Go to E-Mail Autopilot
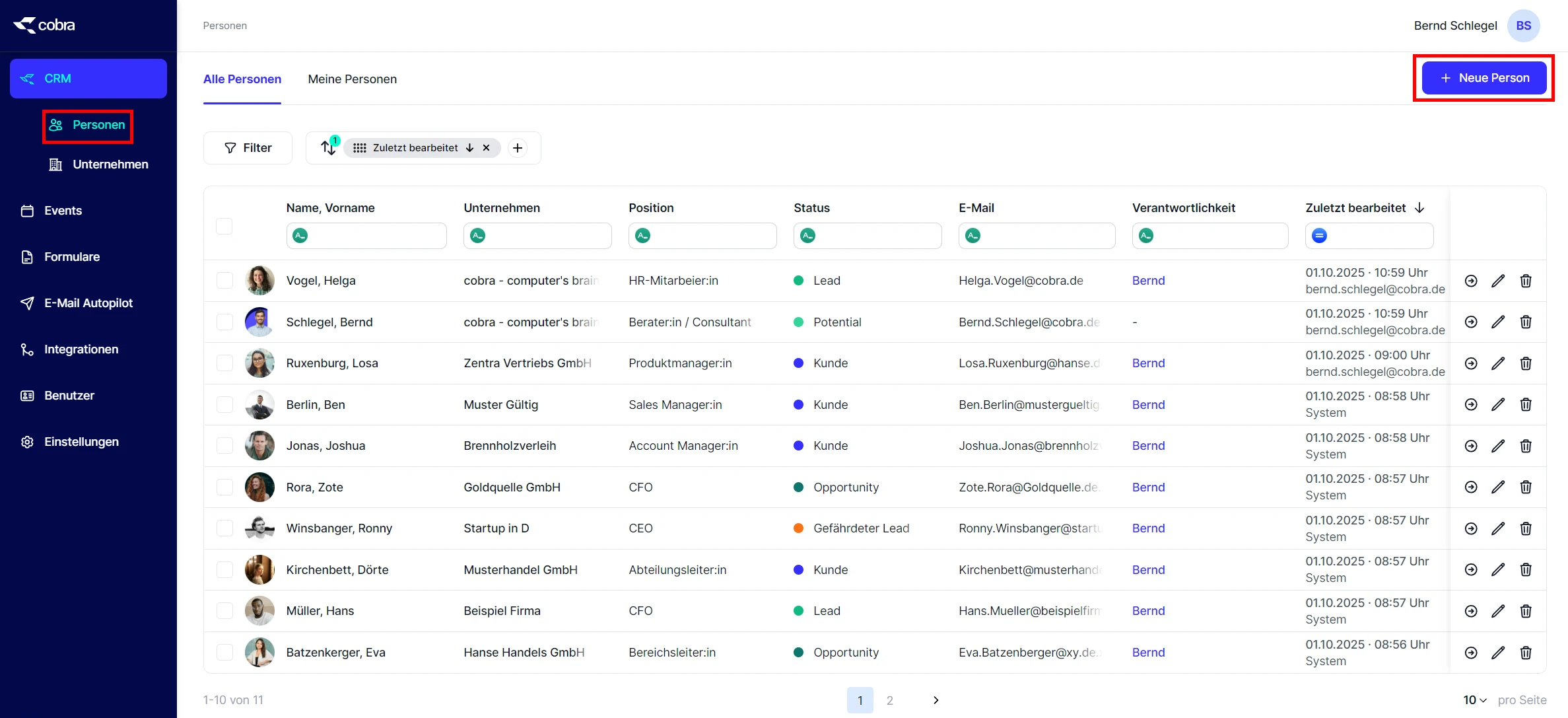The image size is (1568, 718). click(88, 303)
